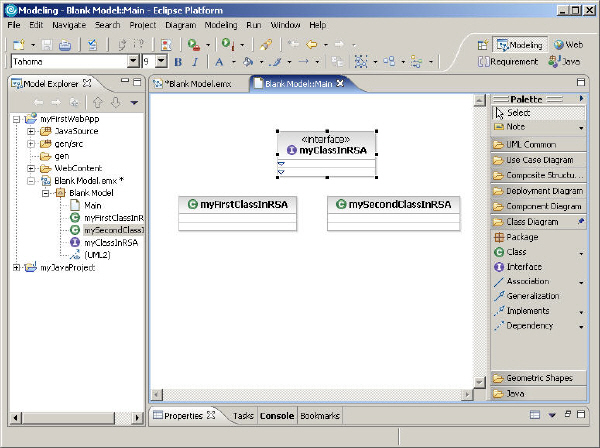Close the Blank Model::Main editor tab

click(x=340, y=83)
